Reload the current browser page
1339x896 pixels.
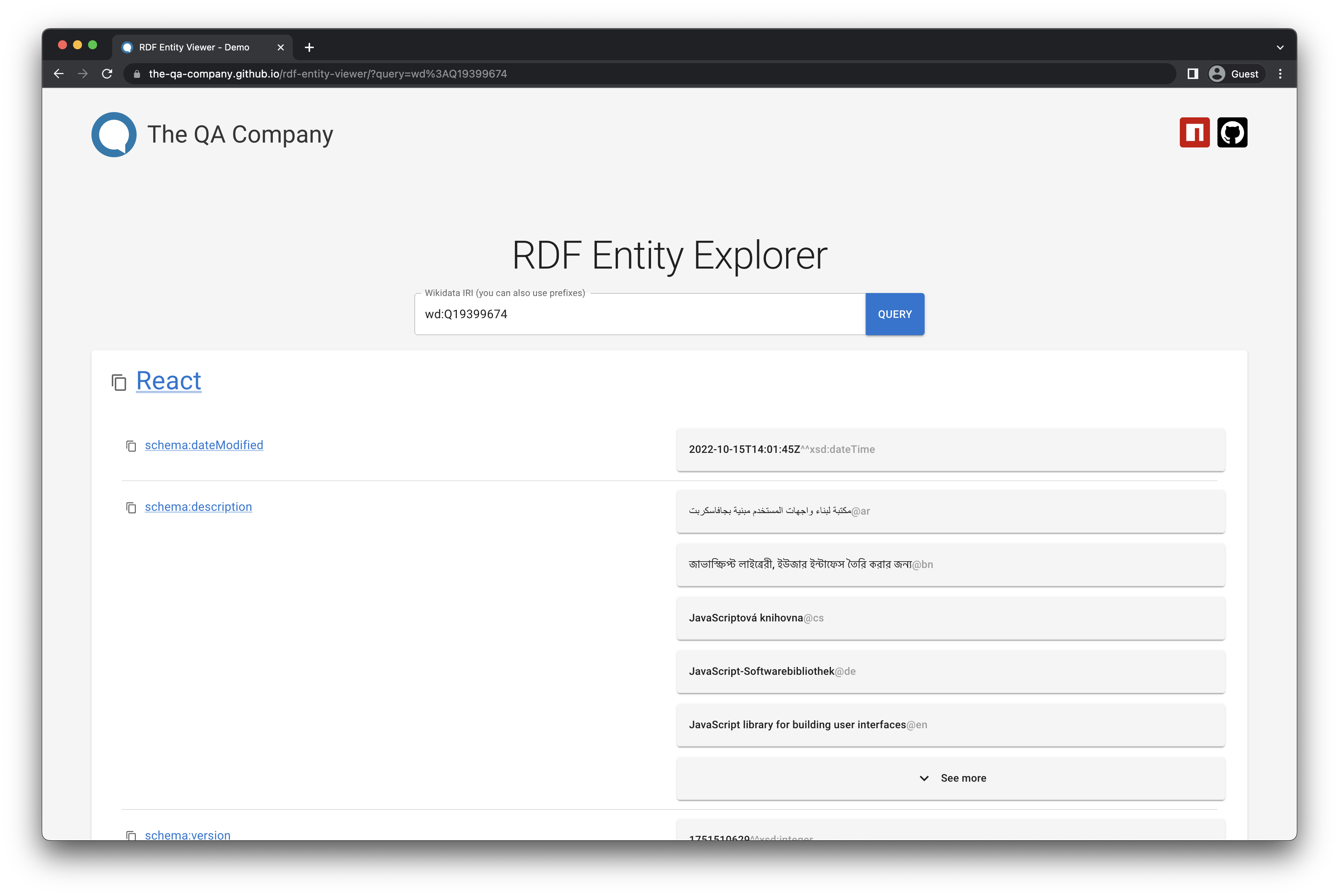click(107, 74)
